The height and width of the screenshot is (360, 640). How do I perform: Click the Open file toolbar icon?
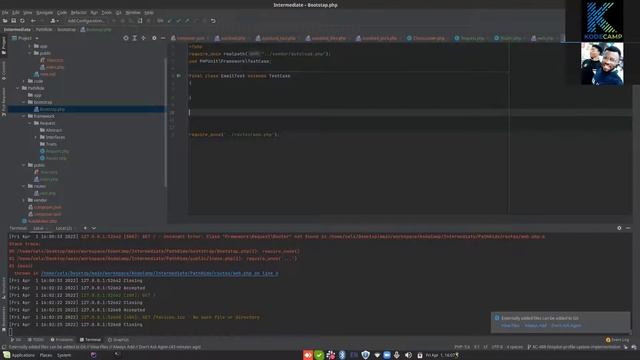click(x=5, y=21)
